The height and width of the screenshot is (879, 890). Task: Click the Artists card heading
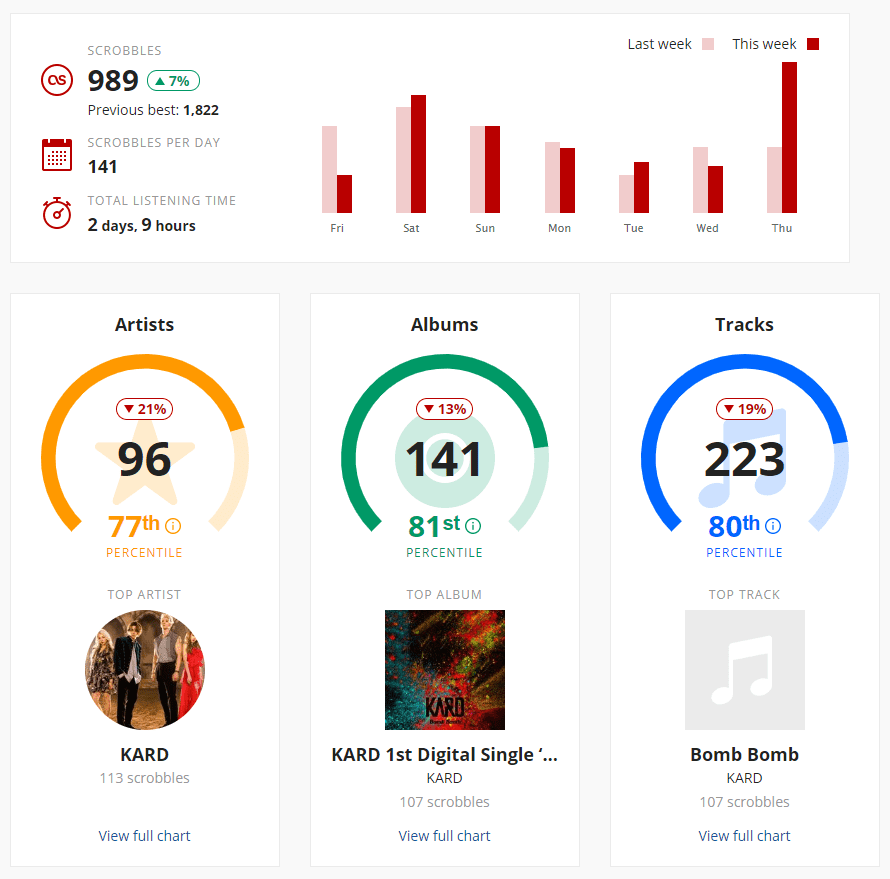(x=144, y=325)
